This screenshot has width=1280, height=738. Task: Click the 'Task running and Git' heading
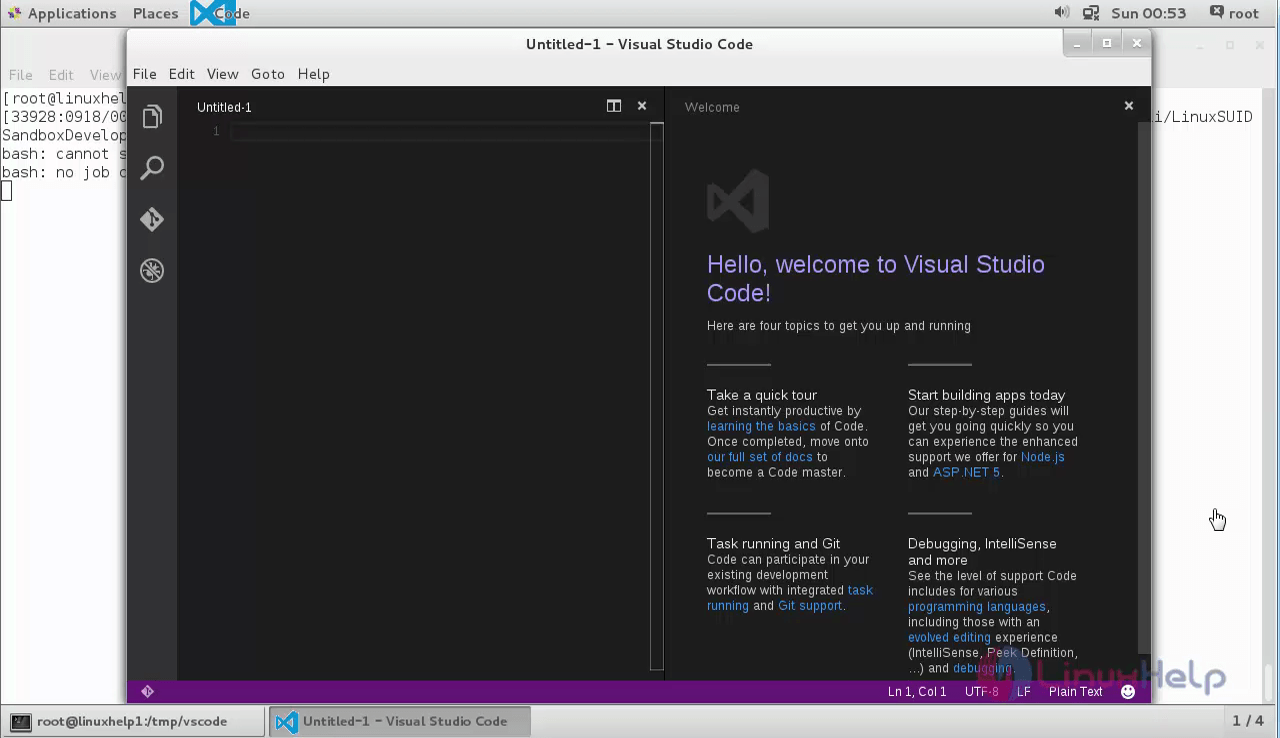774,544
